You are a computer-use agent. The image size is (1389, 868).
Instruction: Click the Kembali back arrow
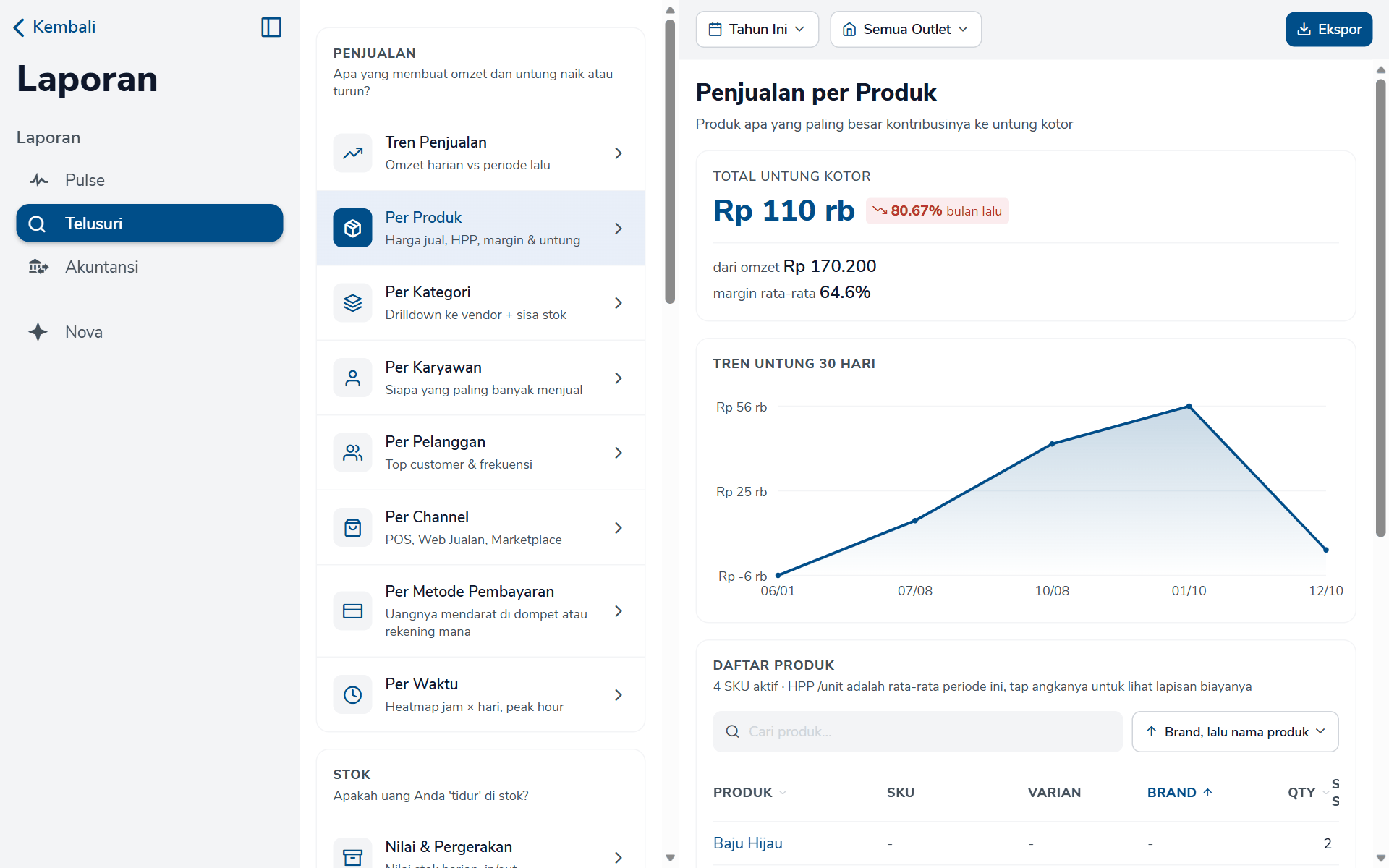pos(19,27)
